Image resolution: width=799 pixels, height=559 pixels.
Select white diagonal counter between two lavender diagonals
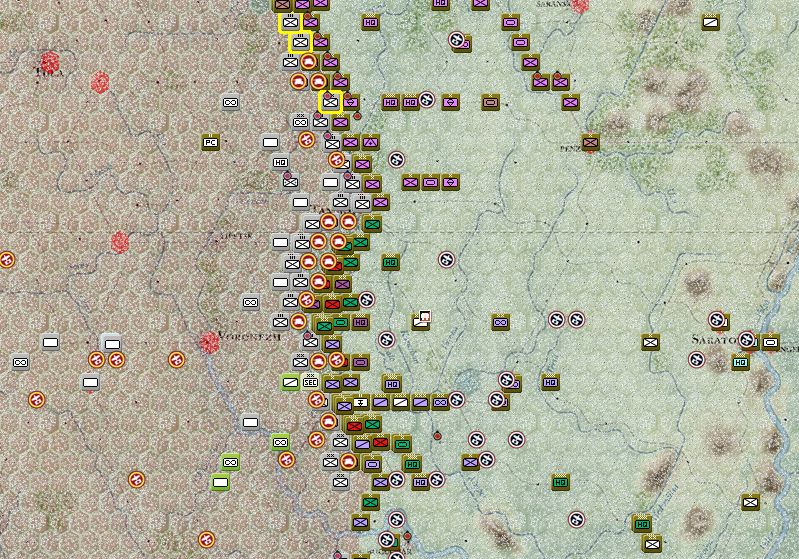[401, 403]
